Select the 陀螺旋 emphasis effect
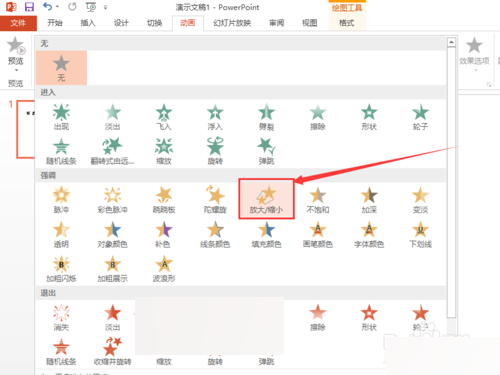 click(x=215, y=200)
